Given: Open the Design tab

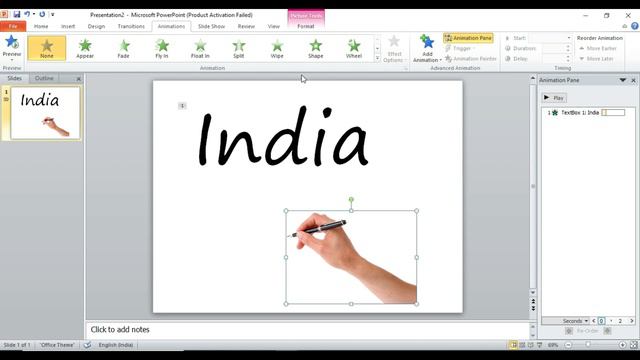Looking at the screenshot, I should click(96, 26).
